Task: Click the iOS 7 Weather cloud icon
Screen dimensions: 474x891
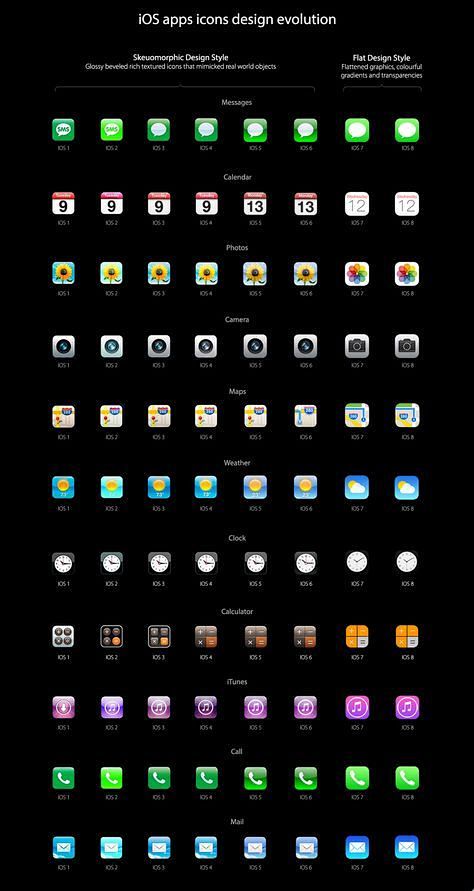Action: point(357,488)
